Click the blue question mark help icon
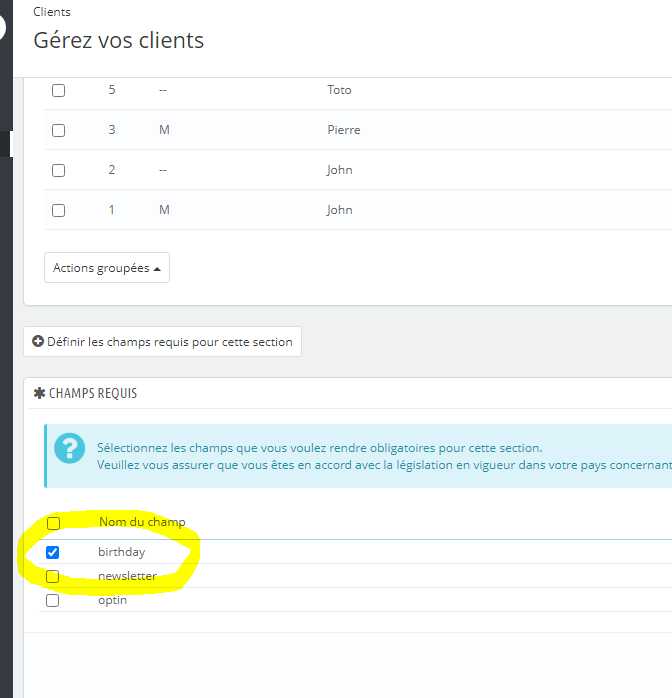 [x=69, y=448]
